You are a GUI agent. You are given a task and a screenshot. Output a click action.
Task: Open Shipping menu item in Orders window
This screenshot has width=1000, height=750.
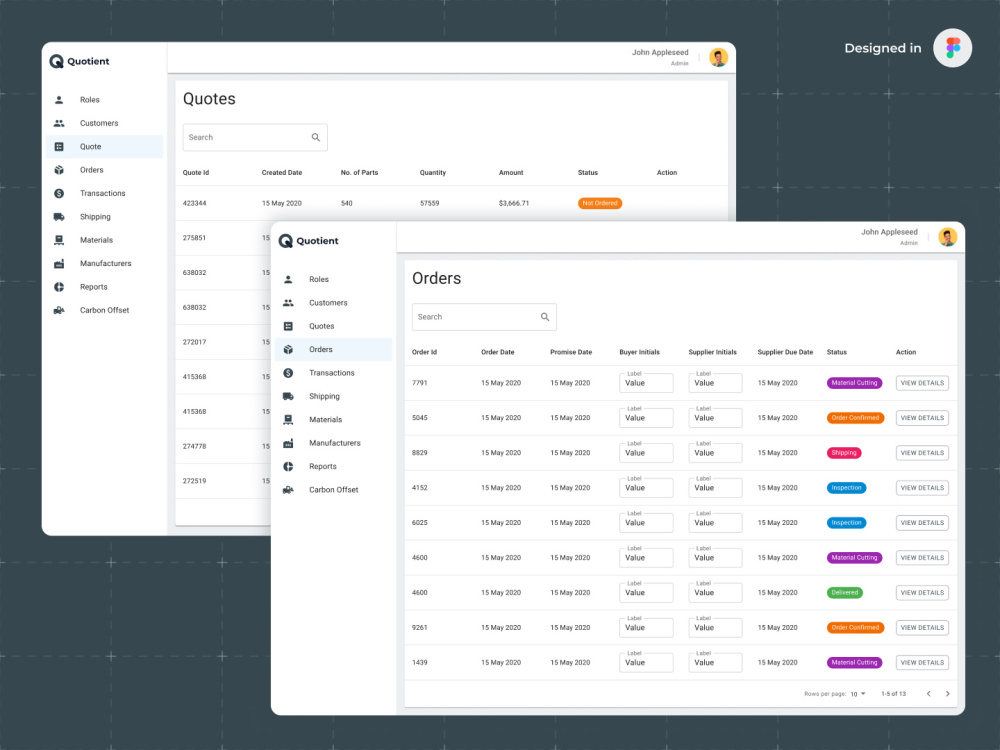[334, 397]
